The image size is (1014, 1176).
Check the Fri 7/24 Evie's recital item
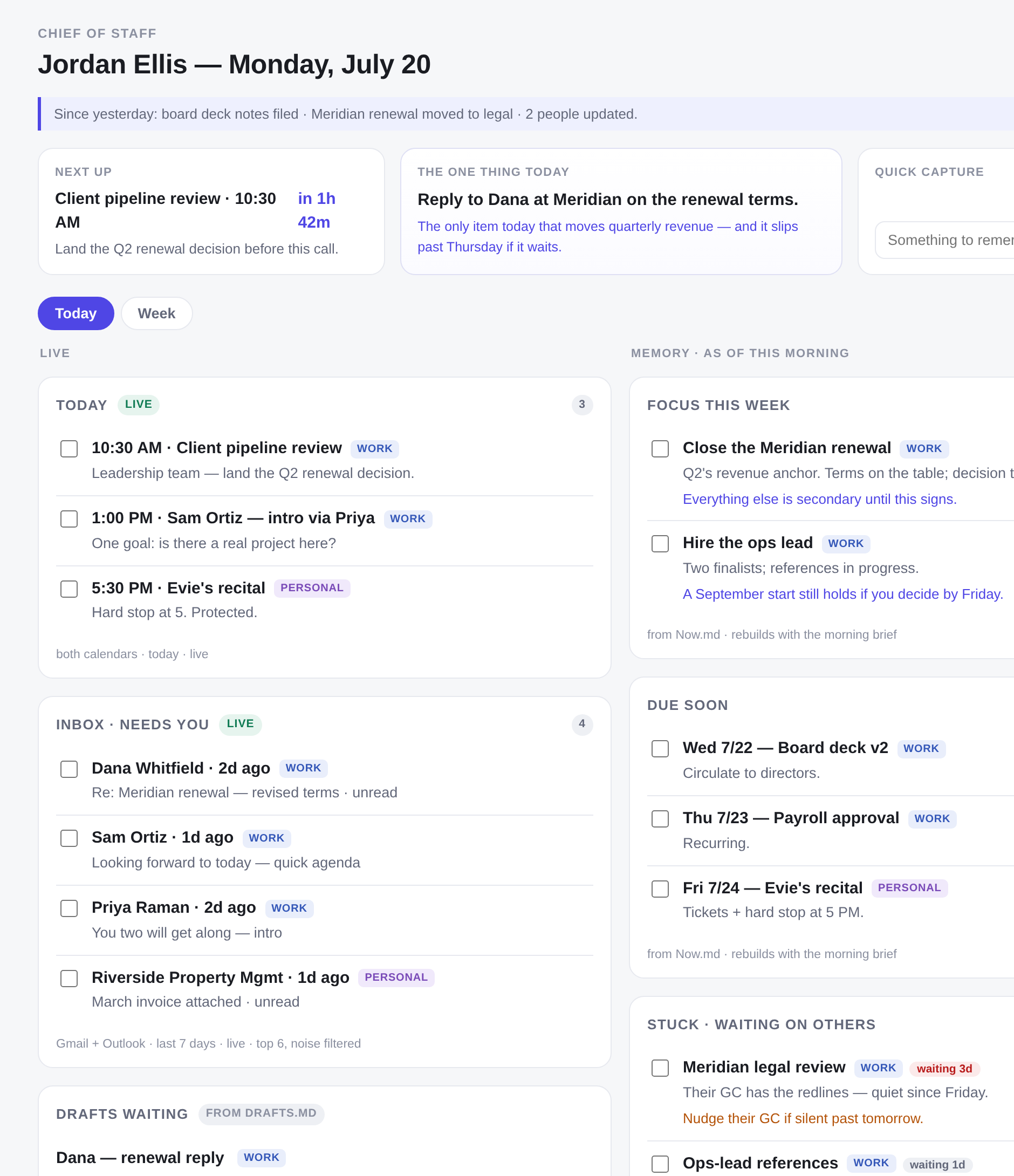660,889
